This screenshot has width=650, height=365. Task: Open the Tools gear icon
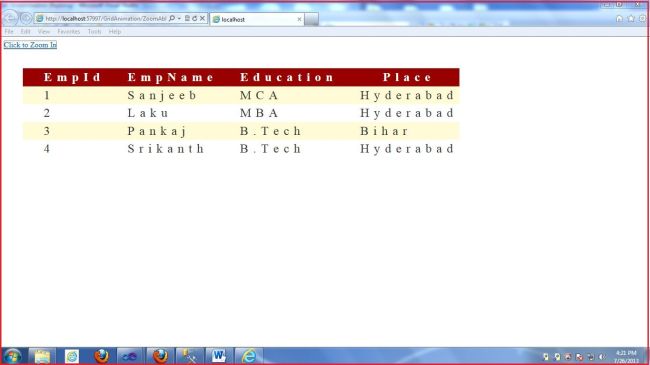click(x=643, y=18)
